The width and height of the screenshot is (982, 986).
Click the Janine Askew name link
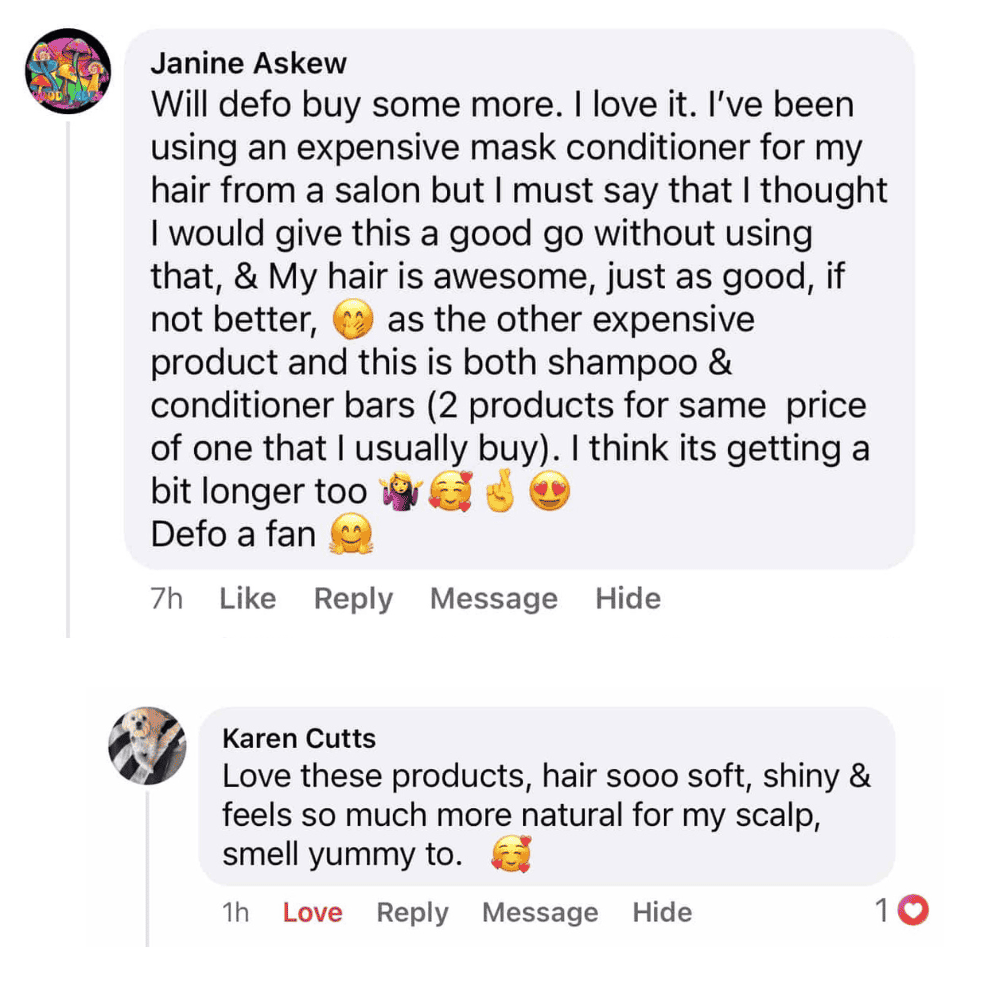(248, 63)
